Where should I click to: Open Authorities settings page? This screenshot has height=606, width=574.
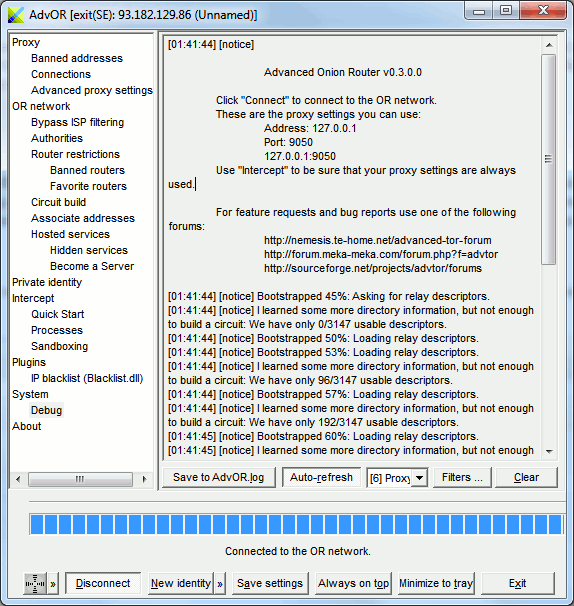pos(57,138)
